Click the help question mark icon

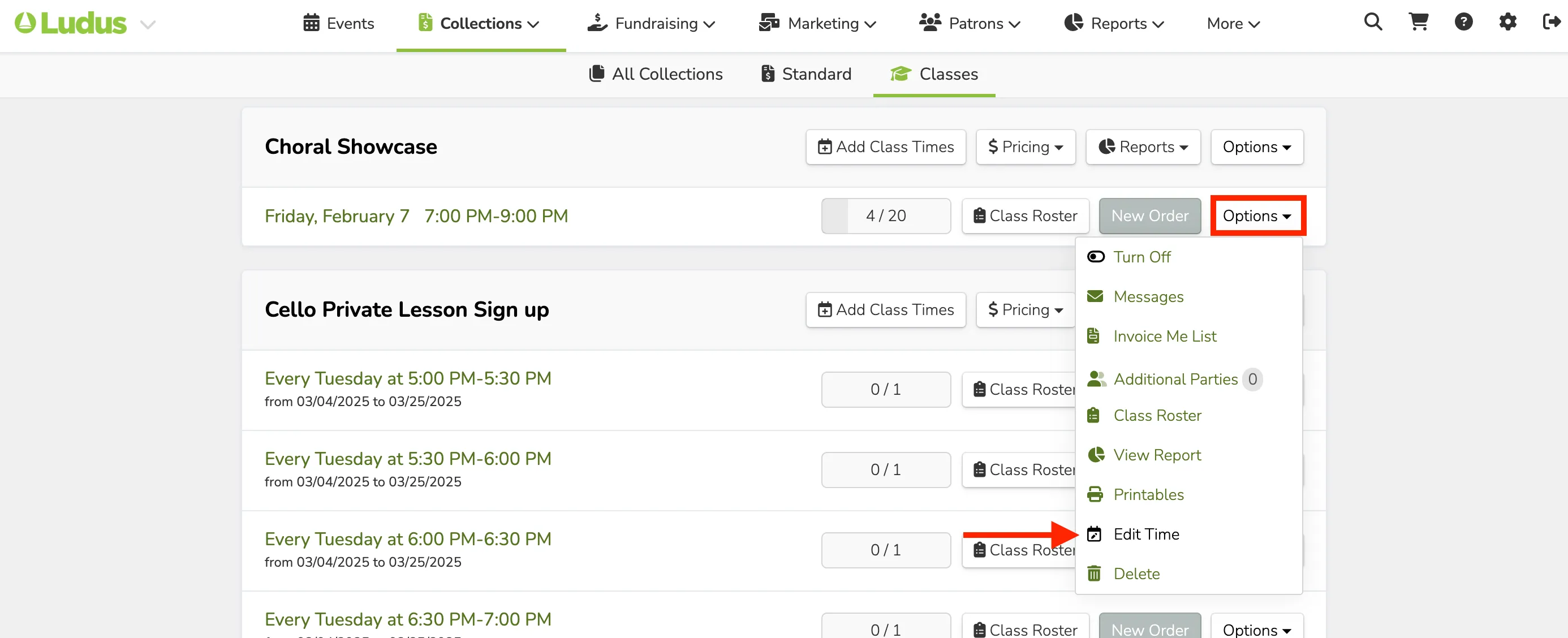pyautogui.click(x=1463, y=23)
